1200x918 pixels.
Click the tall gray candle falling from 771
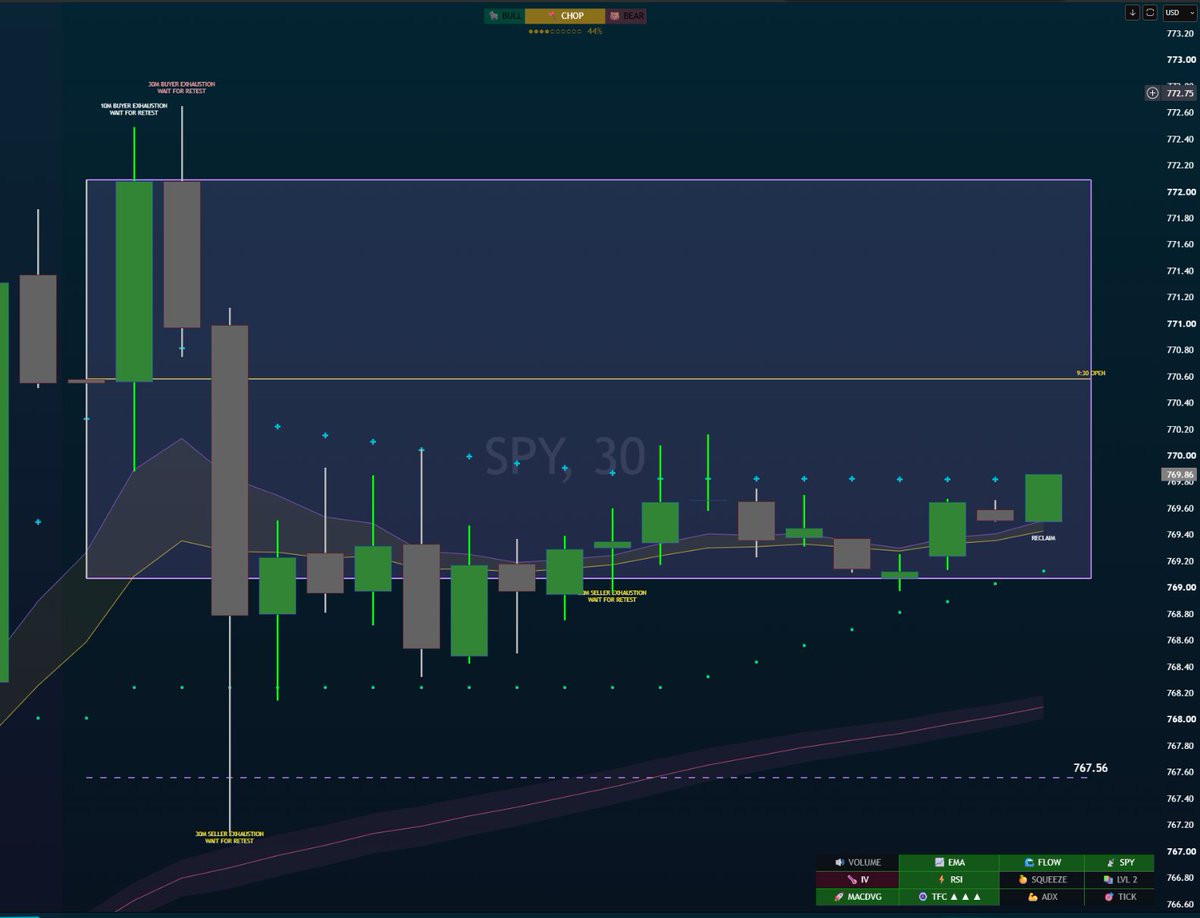(230, 470)
